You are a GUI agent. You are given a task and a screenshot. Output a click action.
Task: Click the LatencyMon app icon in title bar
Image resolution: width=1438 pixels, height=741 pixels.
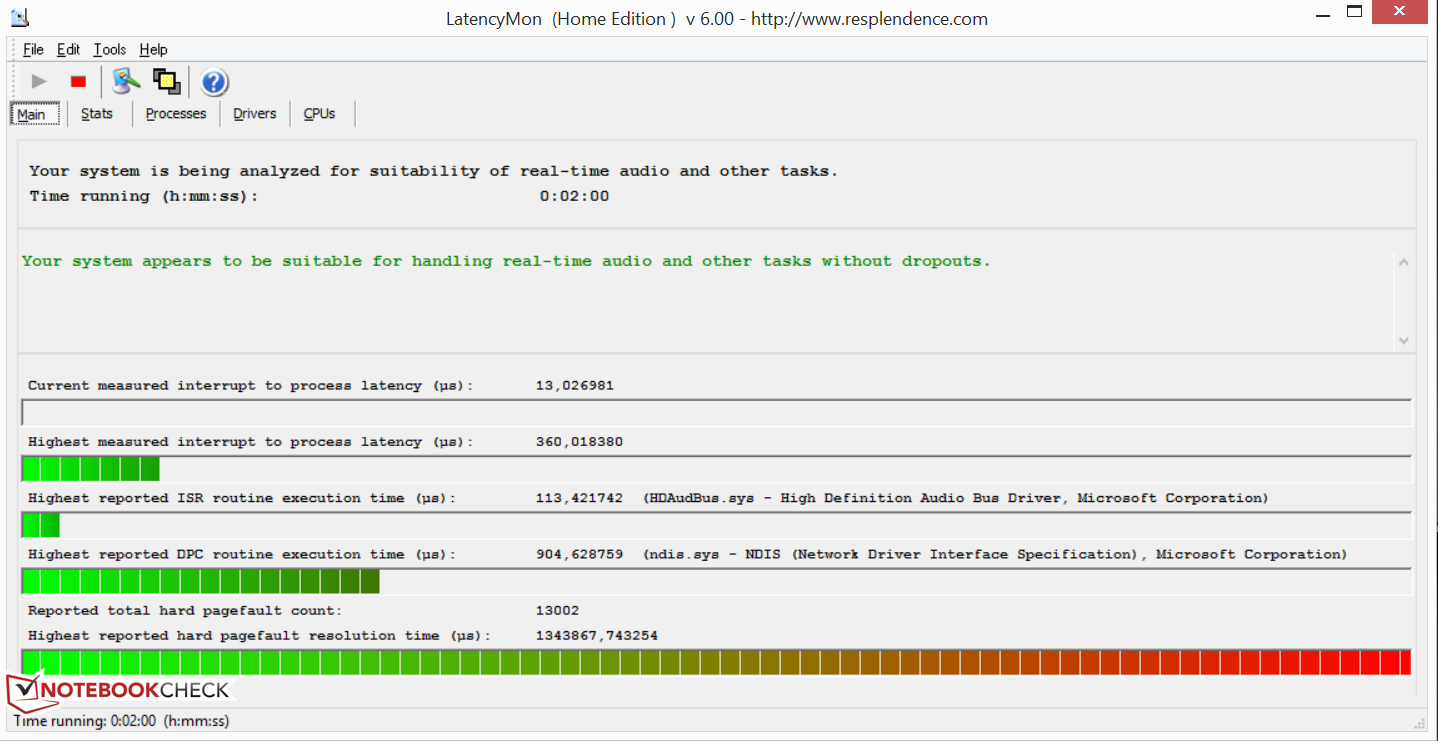click(20, 18)
